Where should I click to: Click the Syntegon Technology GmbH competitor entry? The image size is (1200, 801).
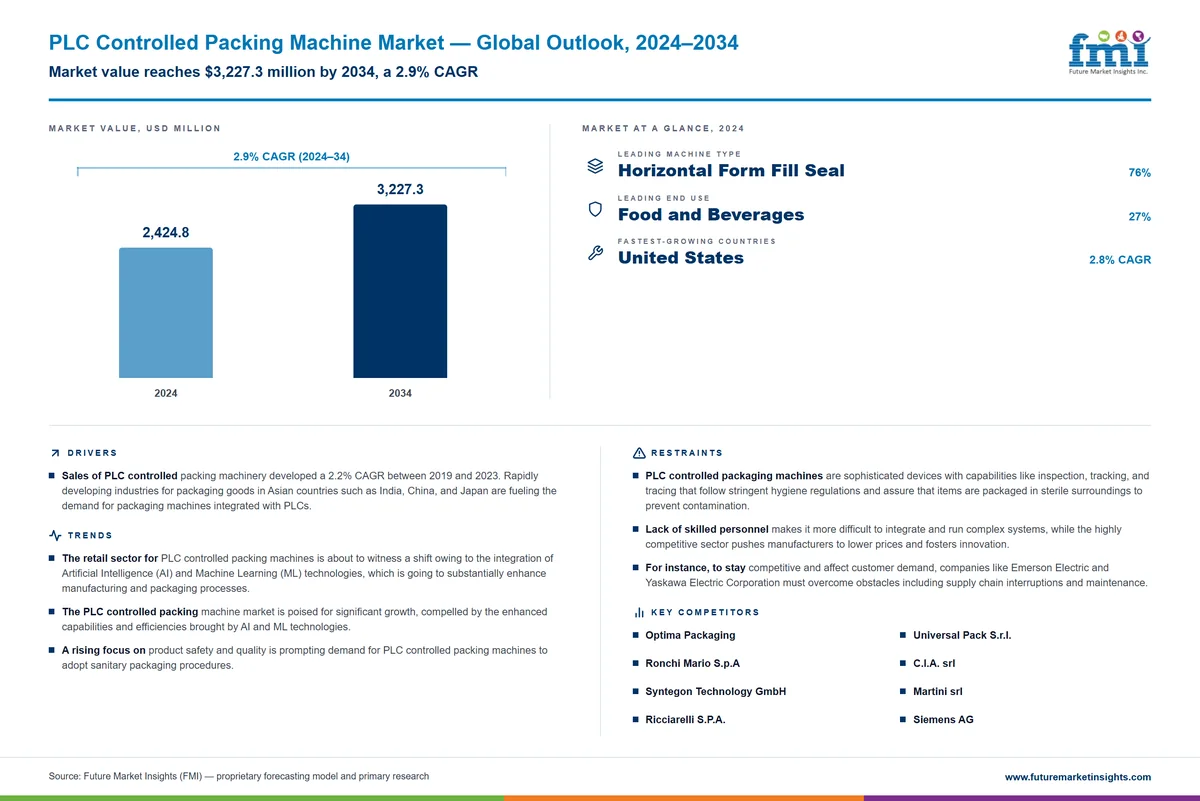pyautogui.click(x=716, y=691)
